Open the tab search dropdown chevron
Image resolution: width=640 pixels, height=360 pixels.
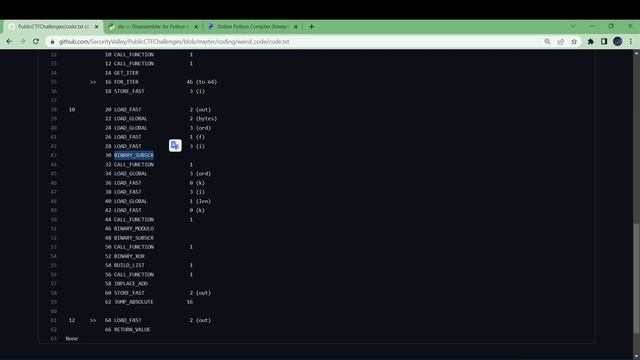tap(573, 26)
